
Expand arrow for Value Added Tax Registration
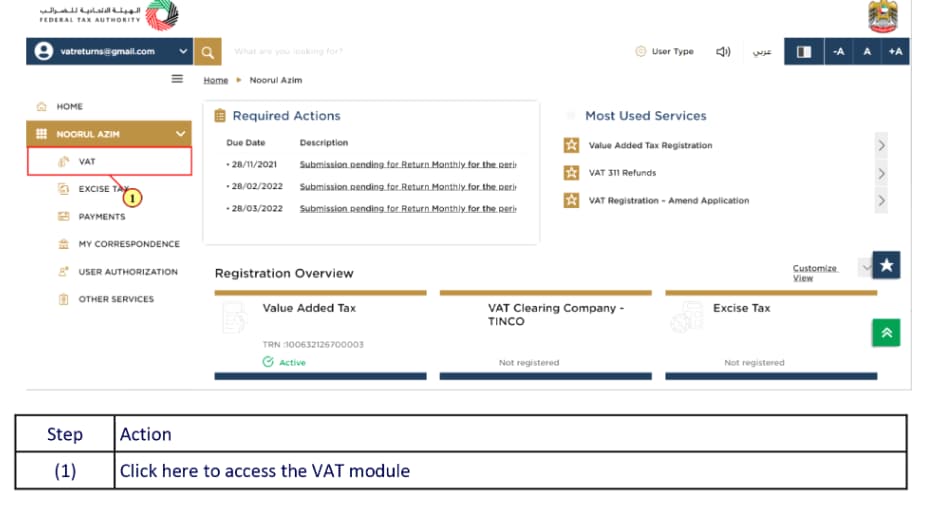point(881,145)
